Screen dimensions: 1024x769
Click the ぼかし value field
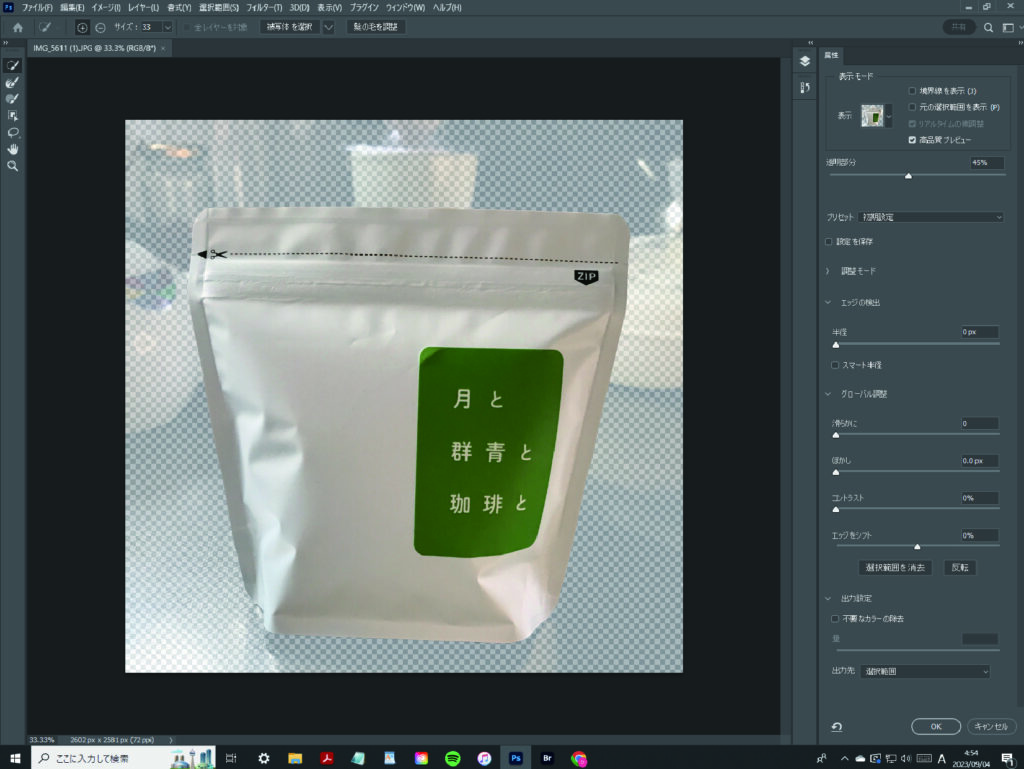point(979,461)
